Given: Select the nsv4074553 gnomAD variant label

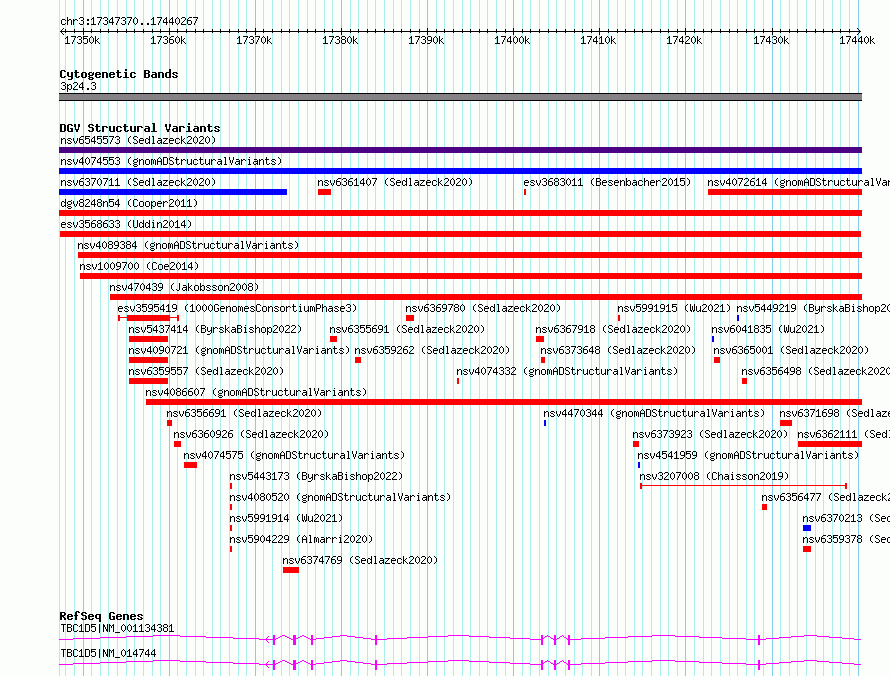Looking at the screenshot, I should click(x=171, y=161).
